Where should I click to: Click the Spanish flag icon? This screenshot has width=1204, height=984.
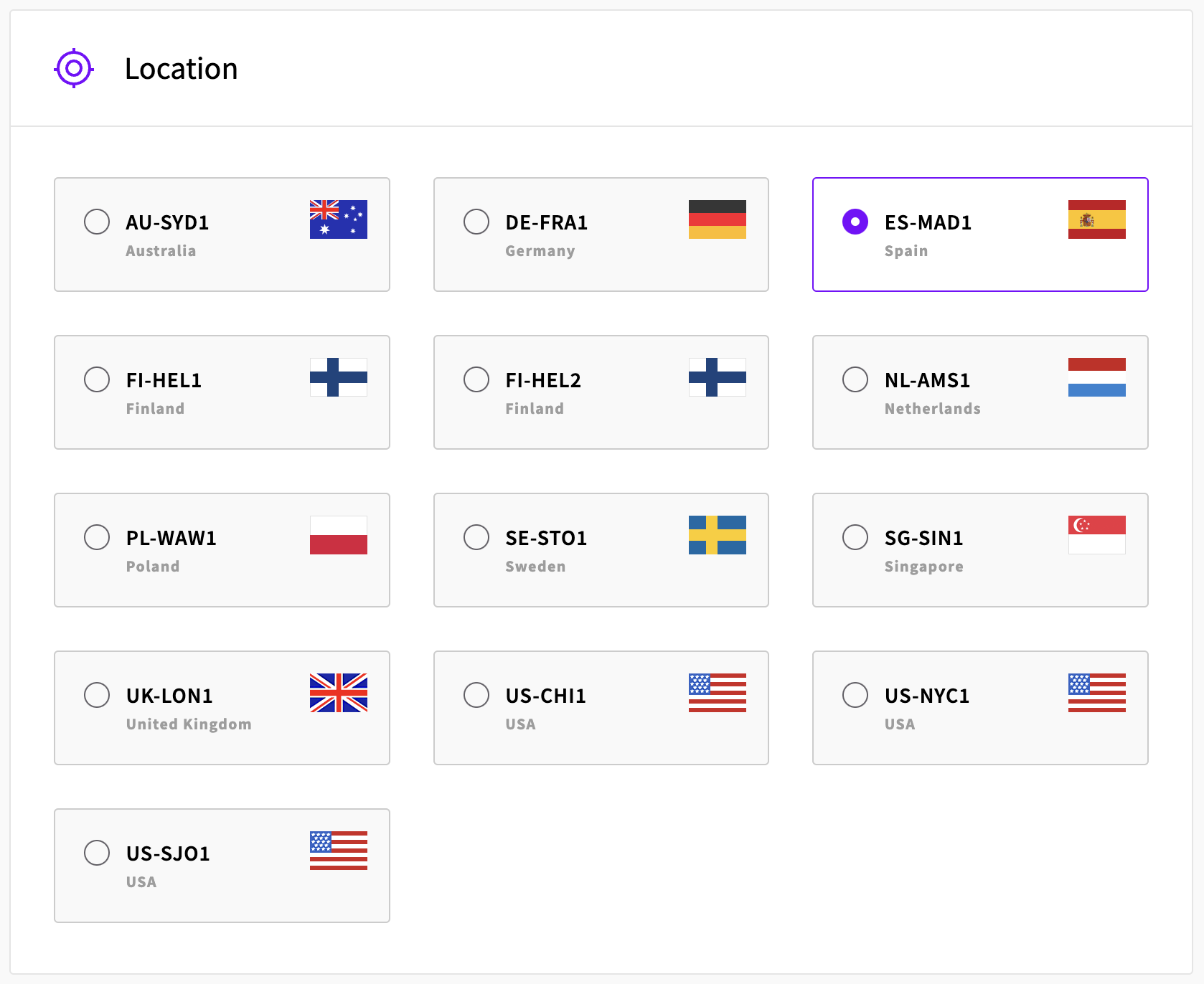click(x=1097, y=219)
